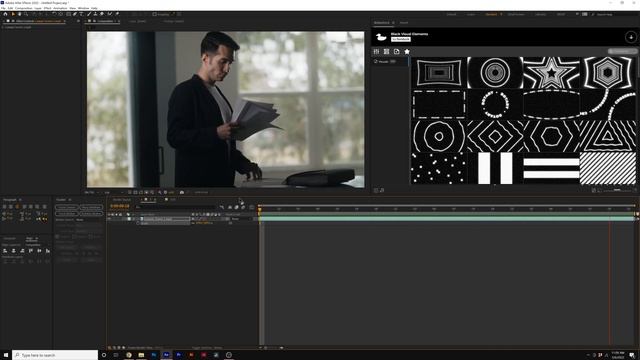Select the Rectangle shape tool
Image resolution: width=640 pixels, height=360 pixels.
click(68, 14)
